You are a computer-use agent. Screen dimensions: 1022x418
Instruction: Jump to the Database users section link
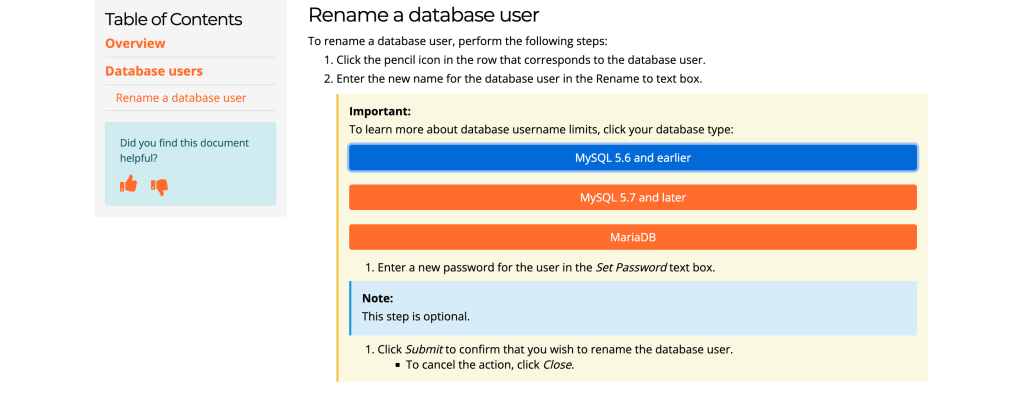[154, 71]
